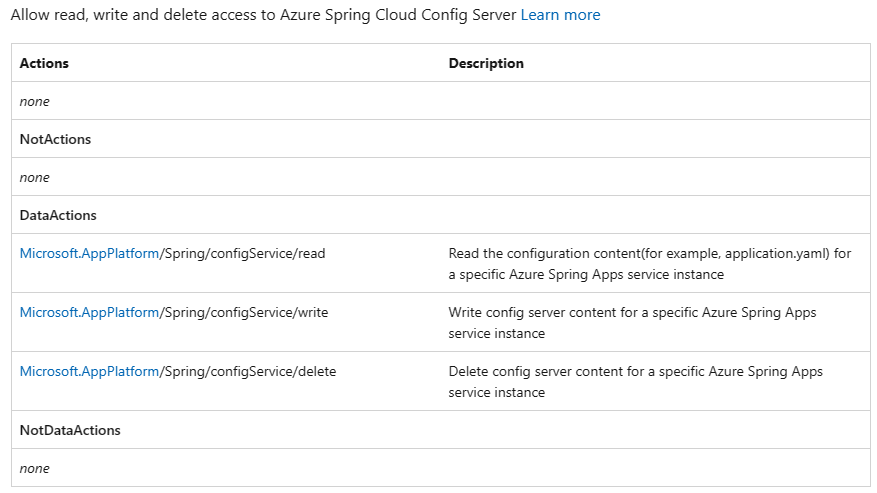Click Microsoft.AppPlatform link in configService/write row
The image size is (877, 493).
pos(89,312)
